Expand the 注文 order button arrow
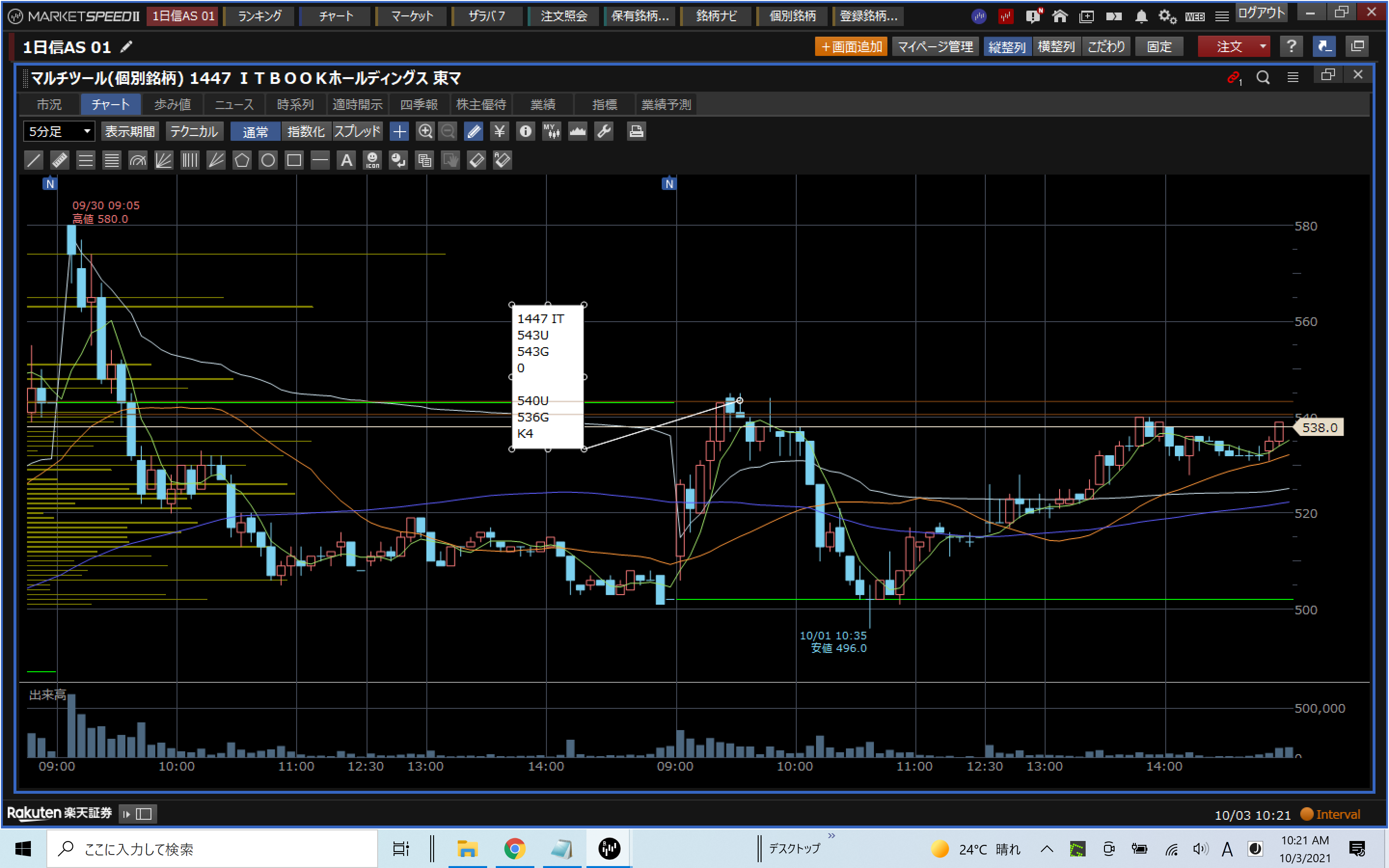Viewport: 1389px width, 868px height. coord(1263,46)
